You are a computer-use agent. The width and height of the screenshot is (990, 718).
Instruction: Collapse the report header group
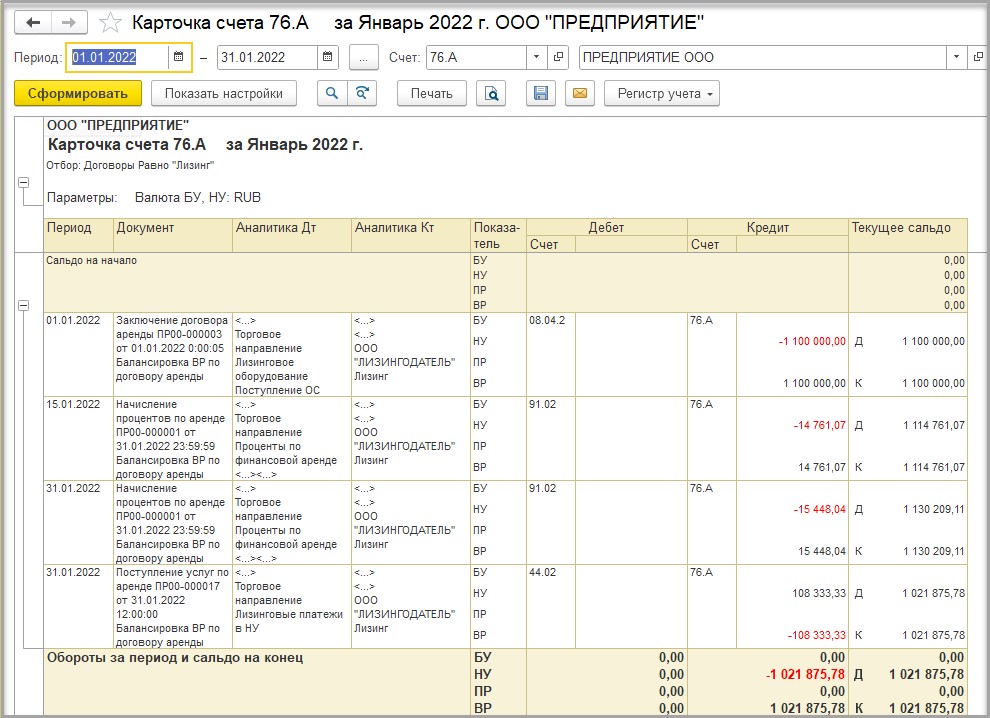pyautogui.click(x=23, y=182)
